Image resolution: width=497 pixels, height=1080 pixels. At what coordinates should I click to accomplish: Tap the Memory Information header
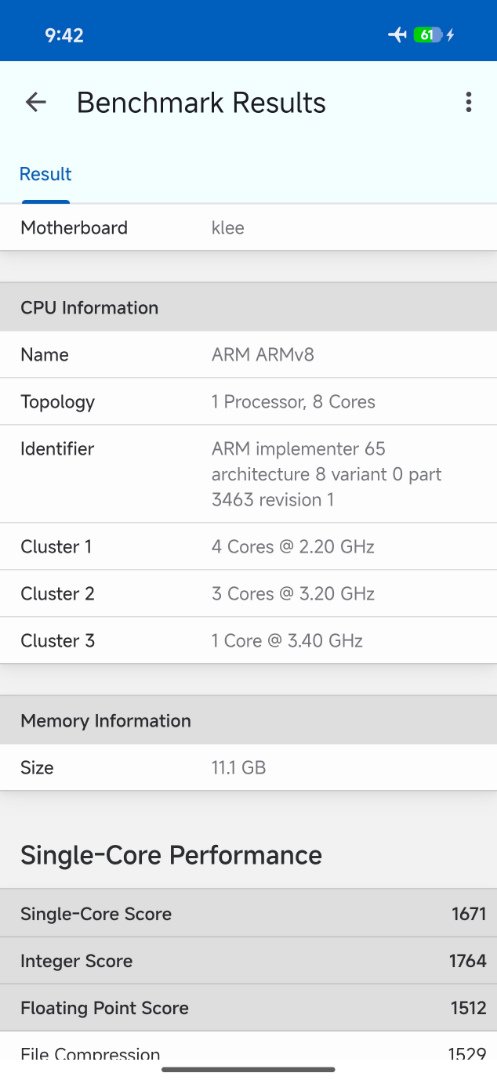coord(248,720)
